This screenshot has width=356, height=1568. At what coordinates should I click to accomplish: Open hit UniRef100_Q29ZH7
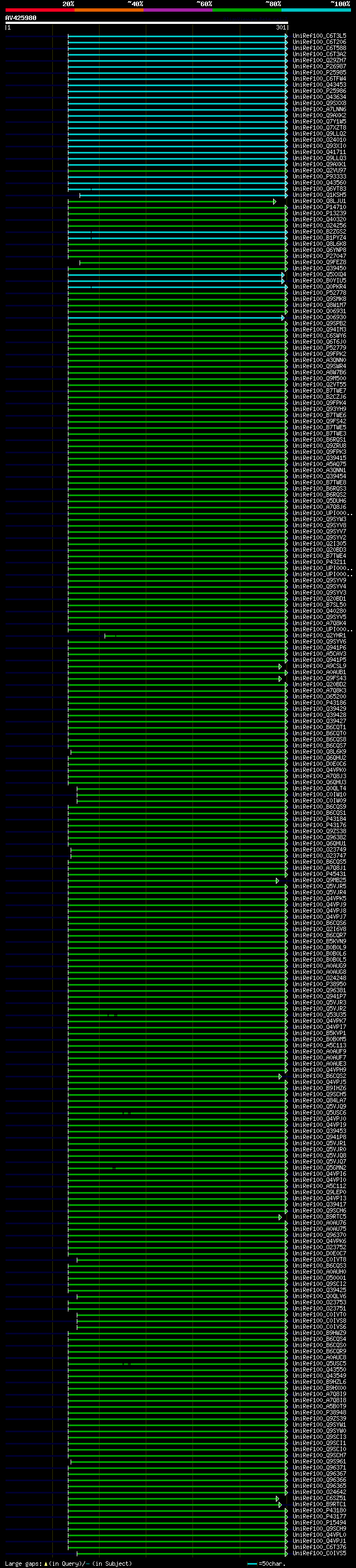(319, 60)
